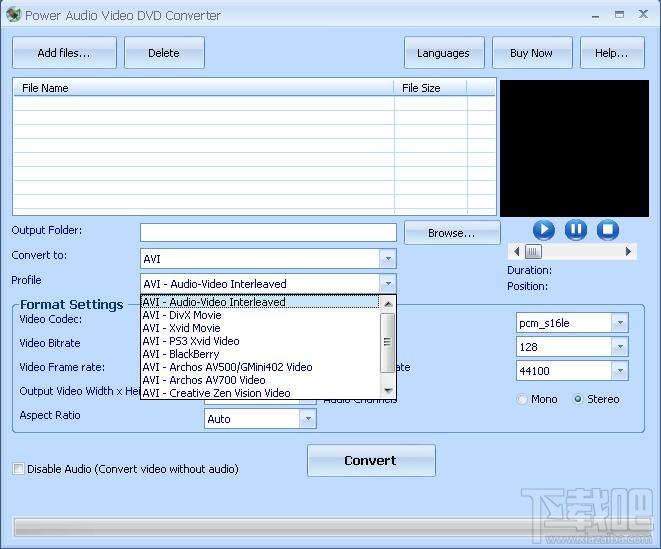661x549 pixels.
Task: Select AVI - PS3 Xvid Video profile
Action: point(260,341)
